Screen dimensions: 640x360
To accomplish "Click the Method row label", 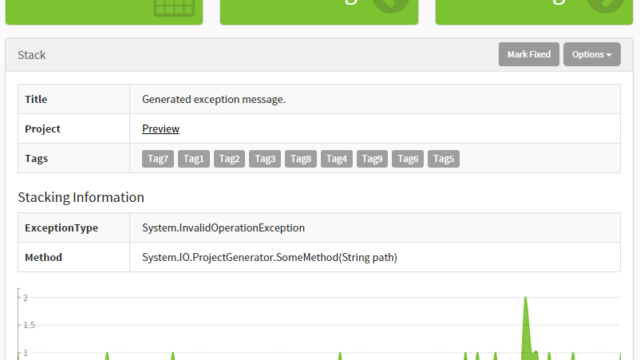I will [43, 258].
